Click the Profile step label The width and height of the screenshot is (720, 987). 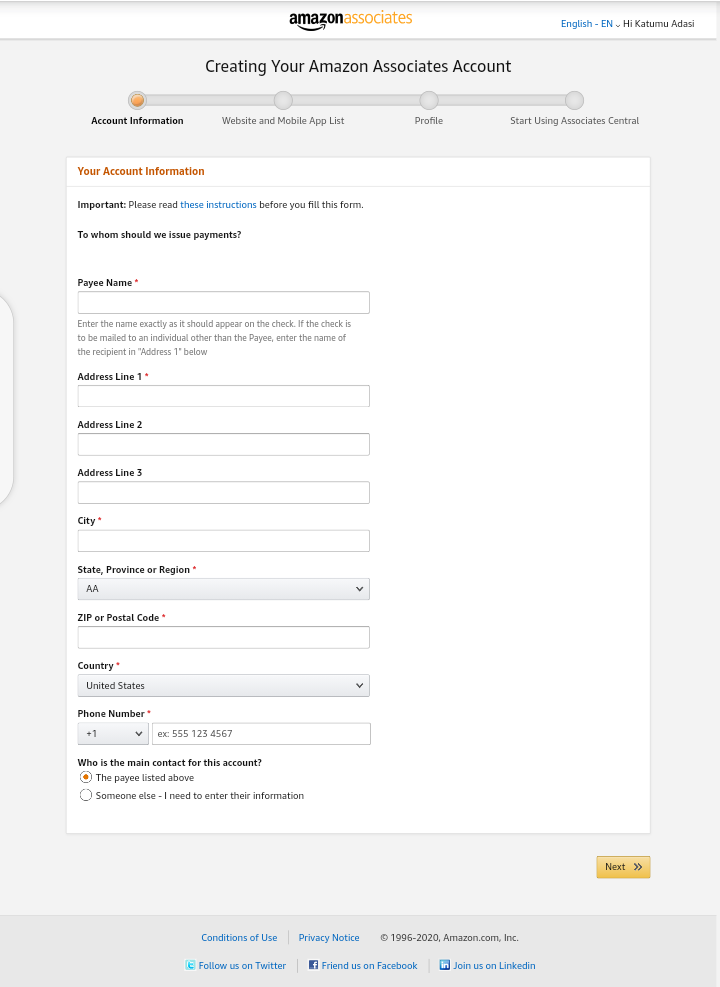coord(429,121)
